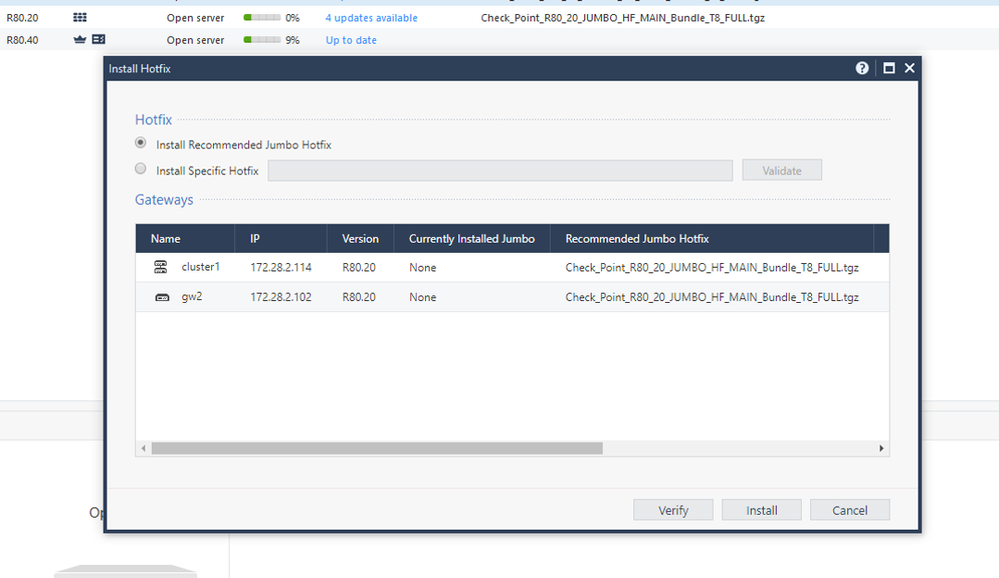Image resolution: width=999 pixels, height=578 pixels.
Task: Click the Install button
Action: (761, 510)
